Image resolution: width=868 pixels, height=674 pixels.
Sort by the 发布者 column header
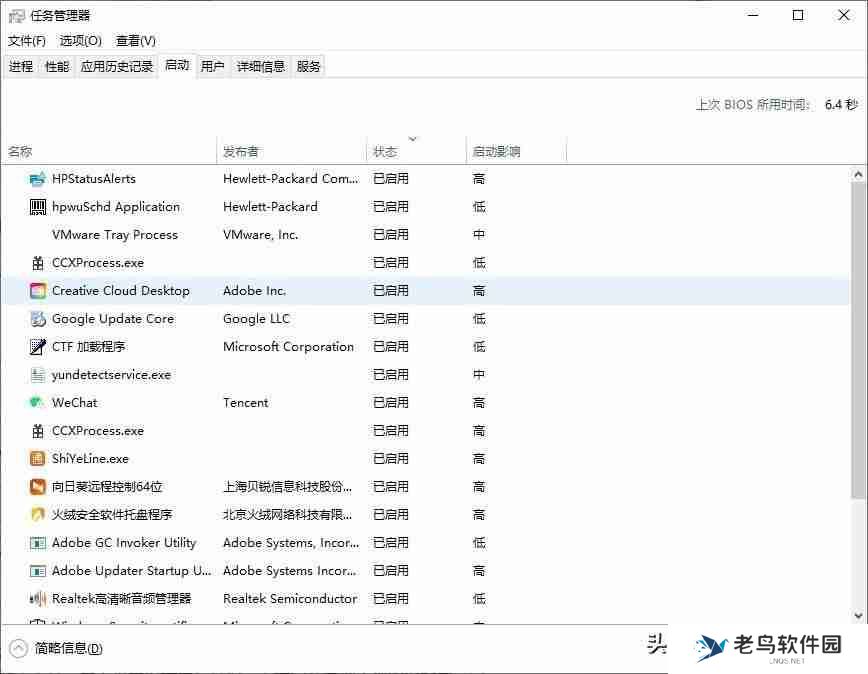[291, 151]
